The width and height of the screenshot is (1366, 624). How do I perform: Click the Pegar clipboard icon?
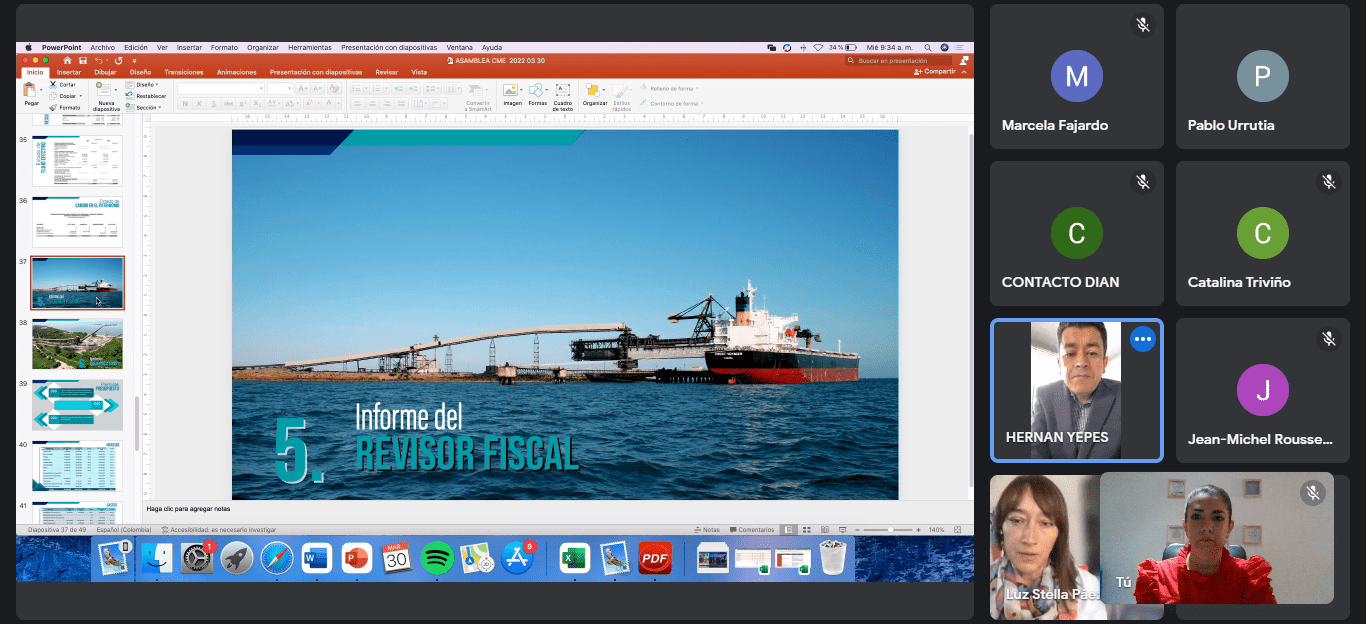click(x=32, y=92)
